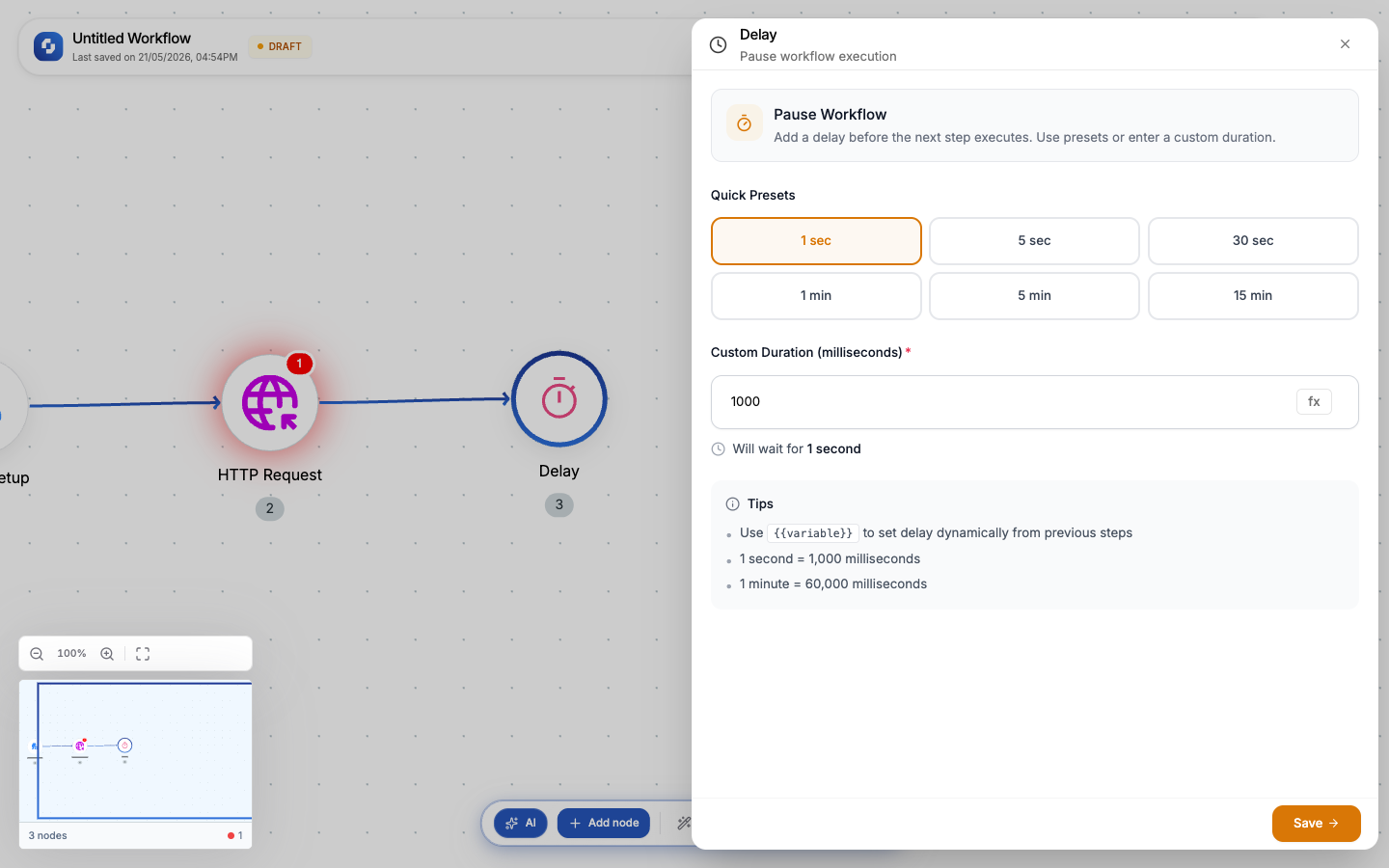Select the HTTP Request globe node
Viewport: 1389px width, 868px height.
(x=270, y=402)
